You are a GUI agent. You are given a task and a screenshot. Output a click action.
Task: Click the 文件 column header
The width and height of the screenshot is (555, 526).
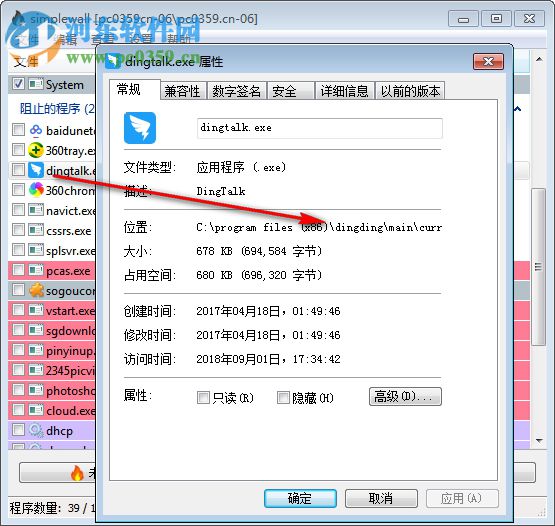pyautogui.click(x=26, y=62)
